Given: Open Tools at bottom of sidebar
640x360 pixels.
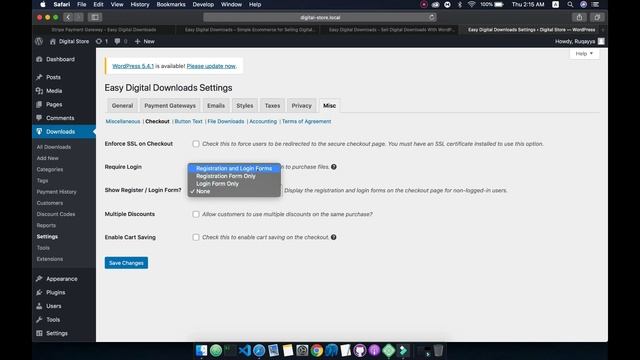Looking at the screenshot, I should (53, 320).
